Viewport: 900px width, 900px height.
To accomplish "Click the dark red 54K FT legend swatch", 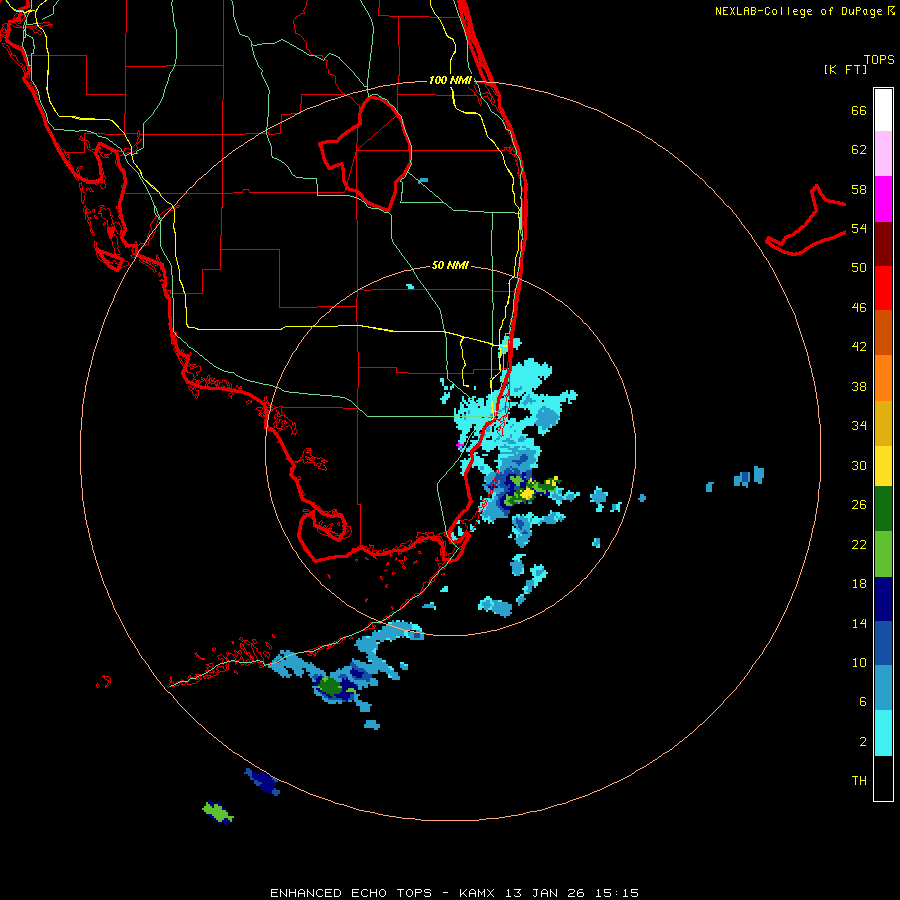I will (x=883, y=243).
